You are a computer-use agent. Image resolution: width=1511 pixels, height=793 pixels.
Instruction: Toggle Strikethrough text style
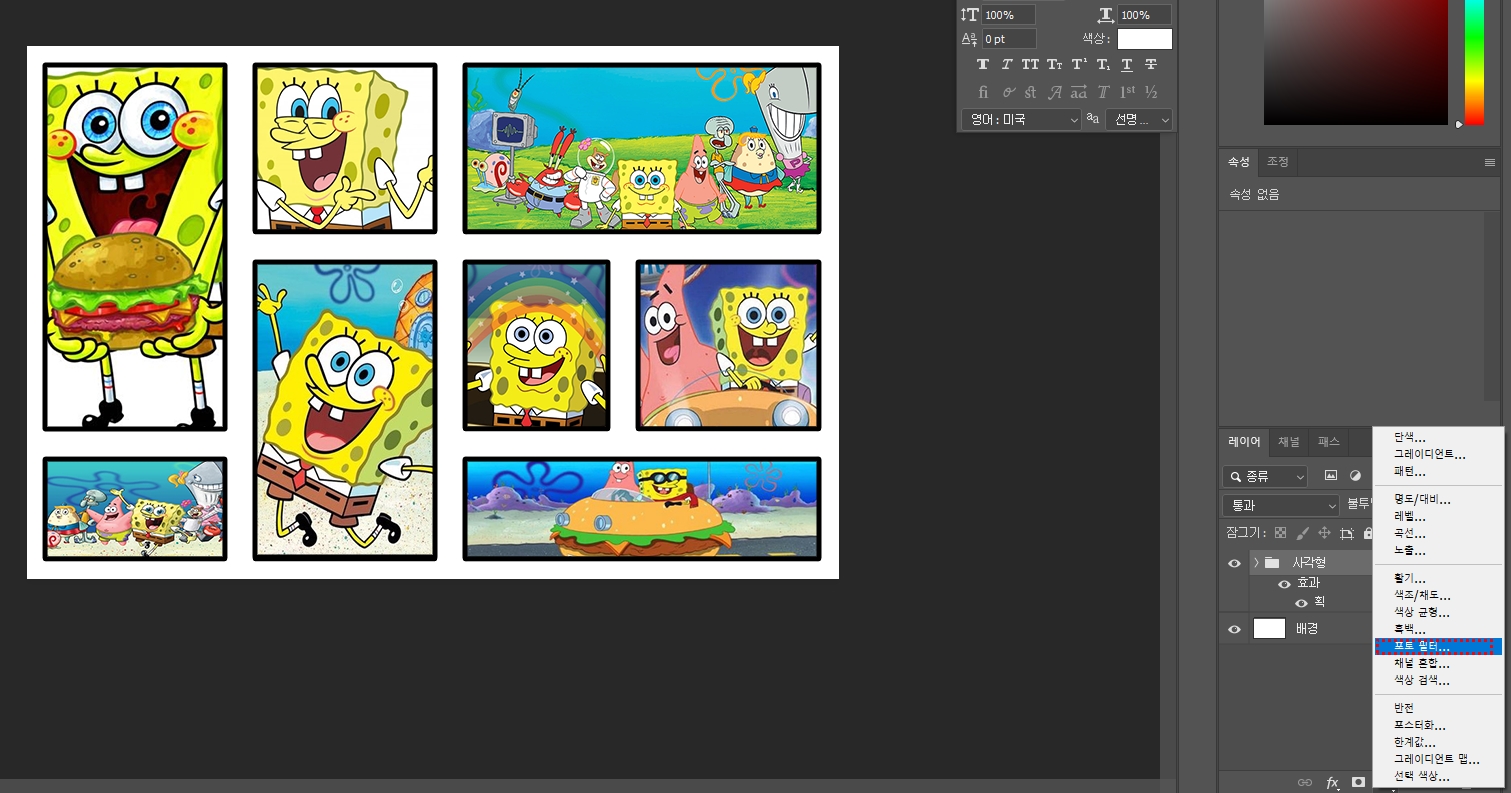tap(1151, 65)
